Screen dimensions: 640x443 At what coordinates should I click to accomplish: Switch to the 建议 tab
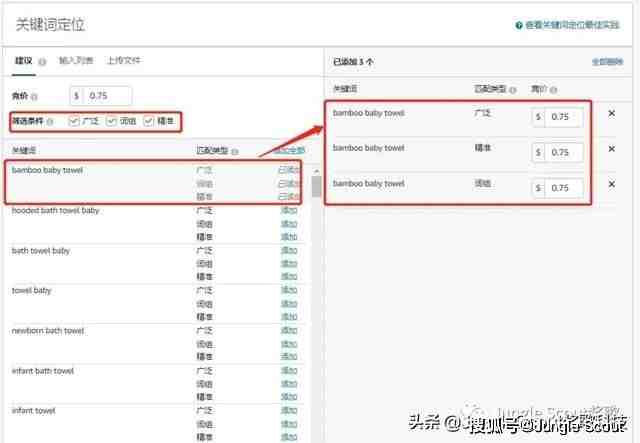tap(24, 61)
